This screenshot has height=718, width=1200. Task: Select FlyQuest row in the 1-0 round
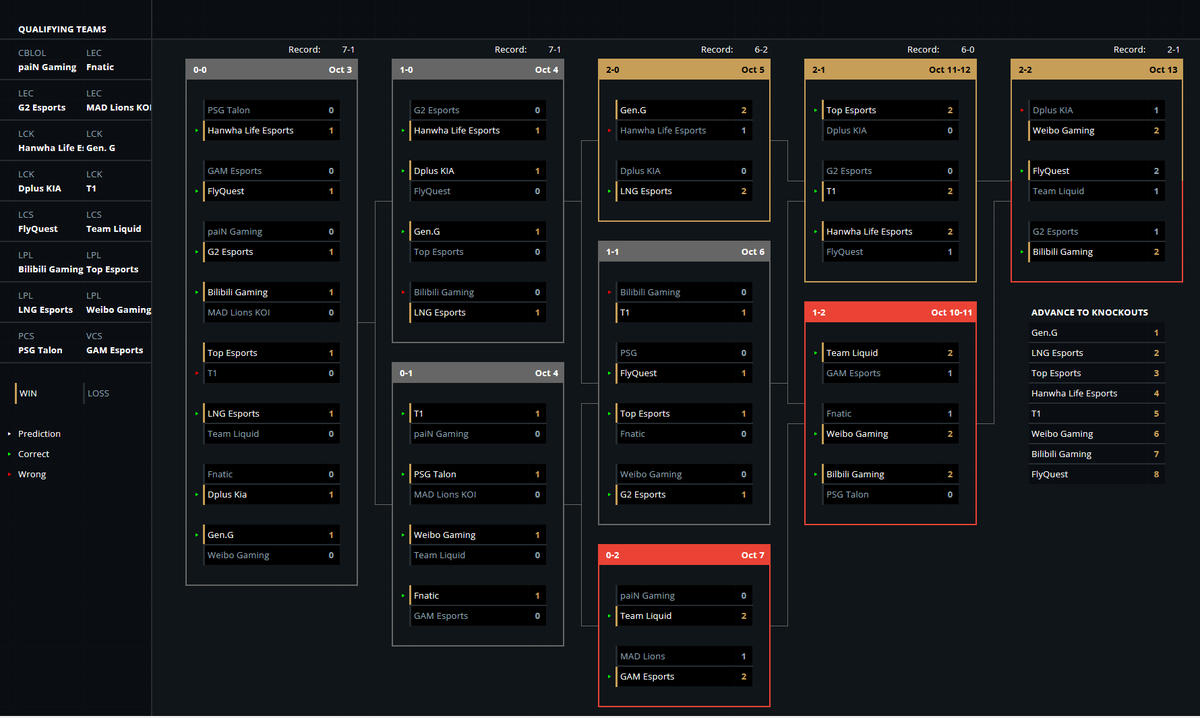click(x=477, y=191)
